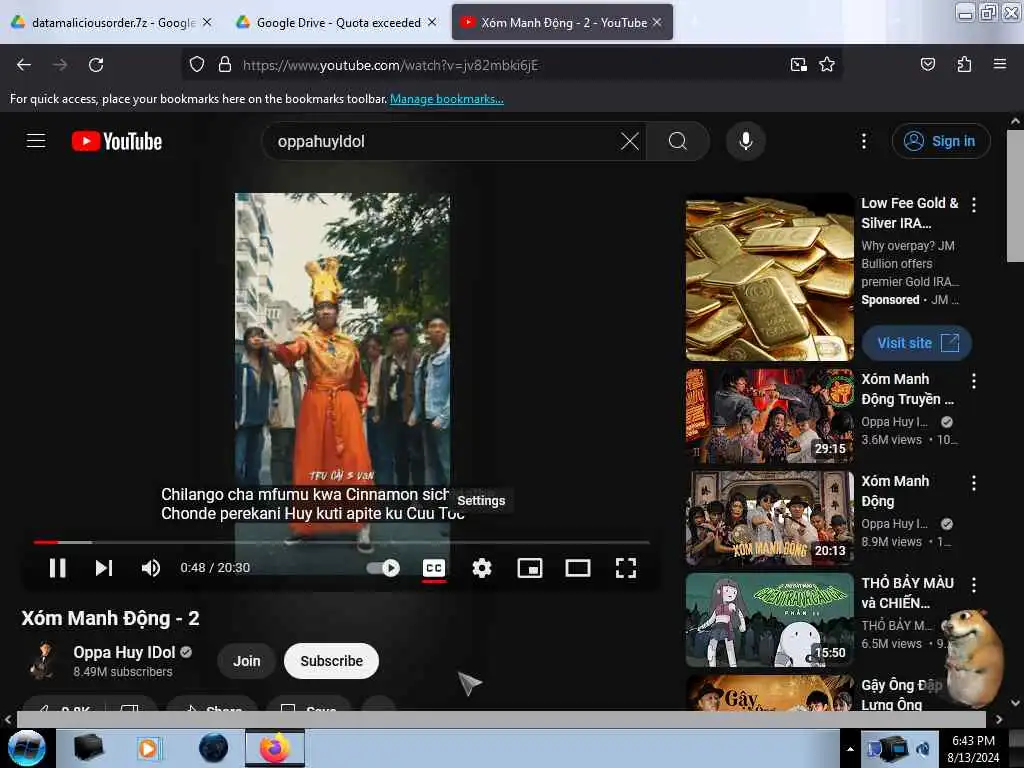Close the Xóm Manh Động - 2 YouTube tab
Viewport: 1024px width, 768px height.
click(x=657, y=22)
